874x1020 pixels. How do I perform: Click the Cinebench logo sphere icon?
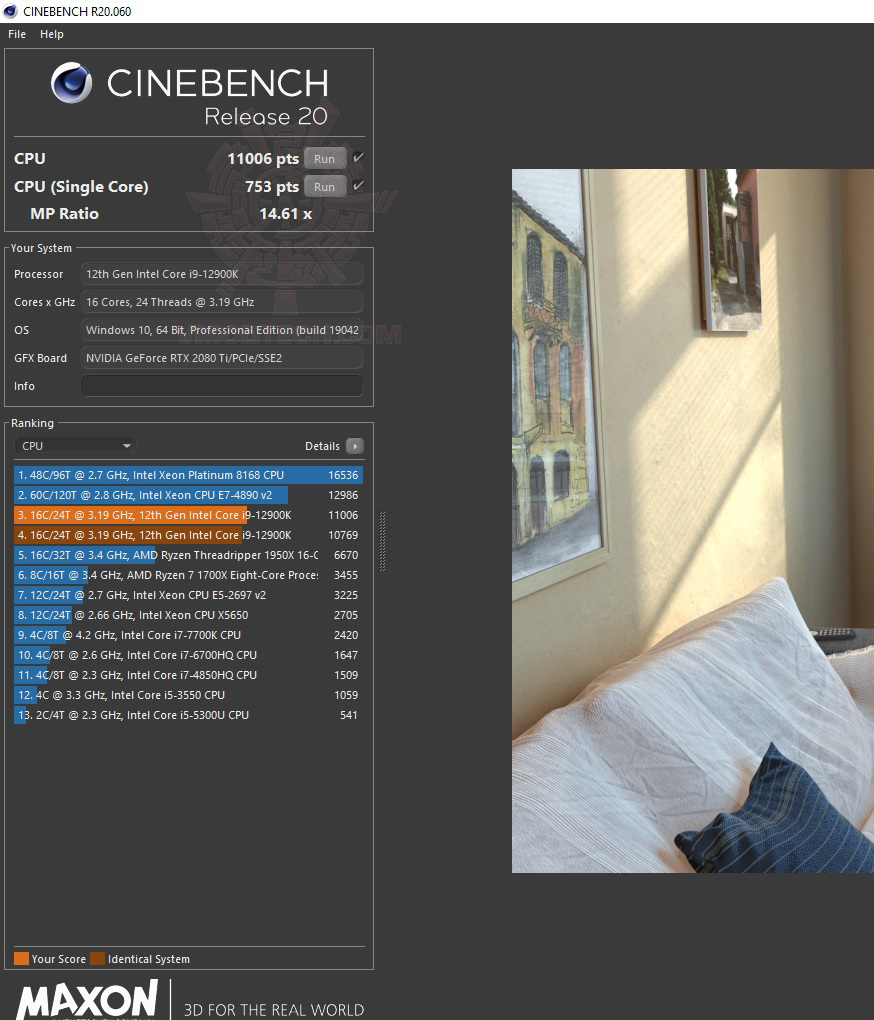72,83
